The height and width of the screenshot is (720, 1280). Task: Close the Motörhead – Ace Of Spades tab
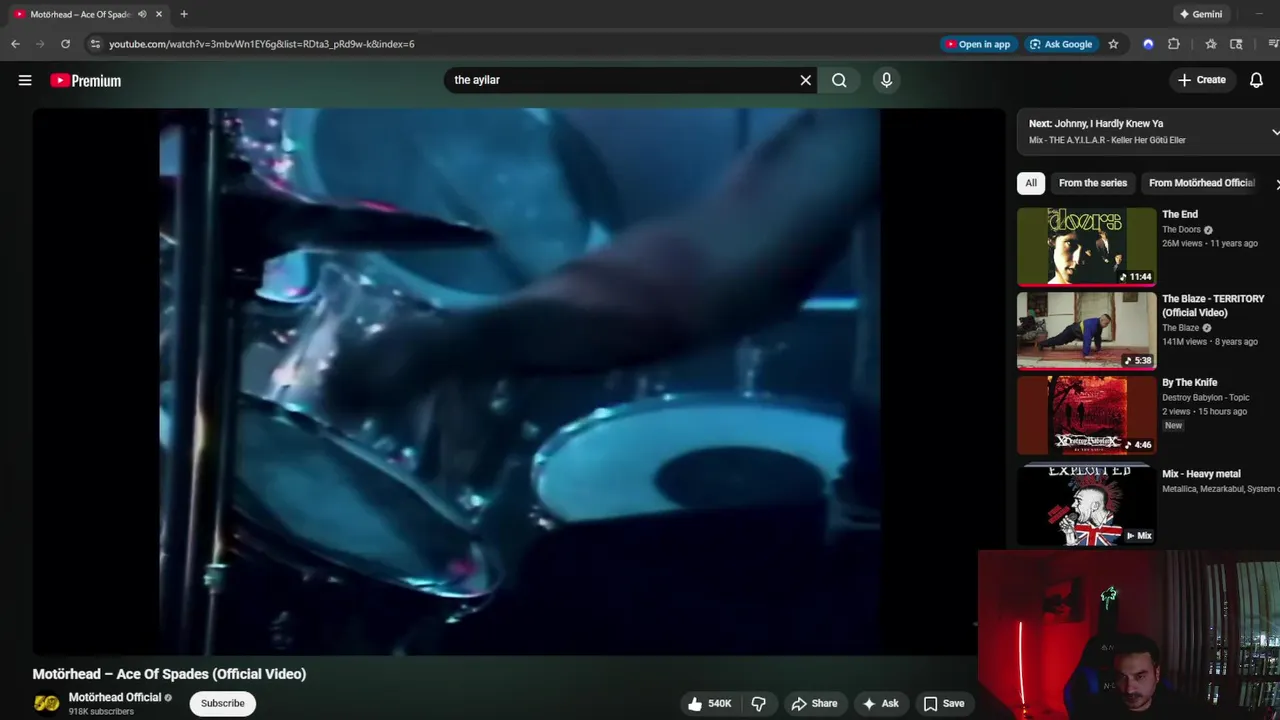[x=159, y=14]
